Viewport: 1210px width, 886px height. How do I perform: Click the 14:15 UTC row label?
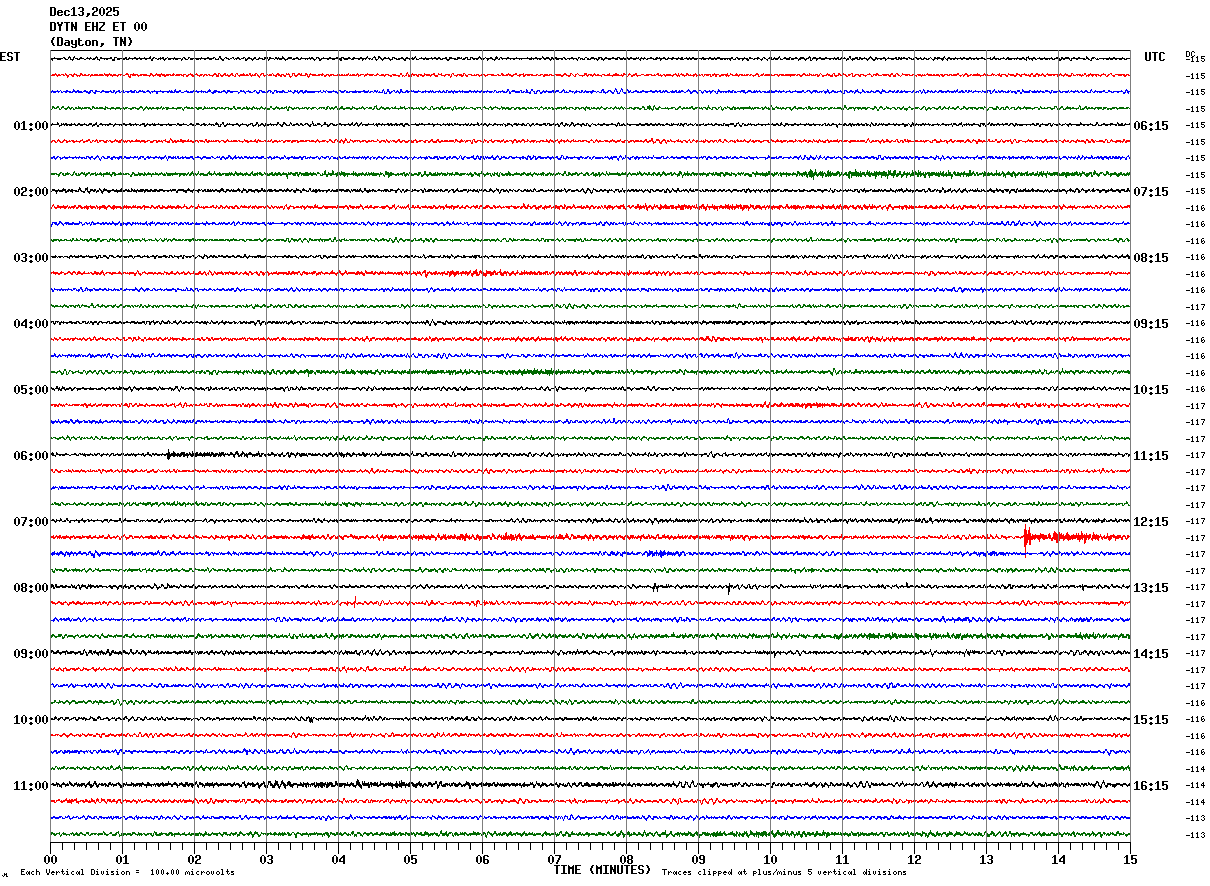(x=1151, y=654)
